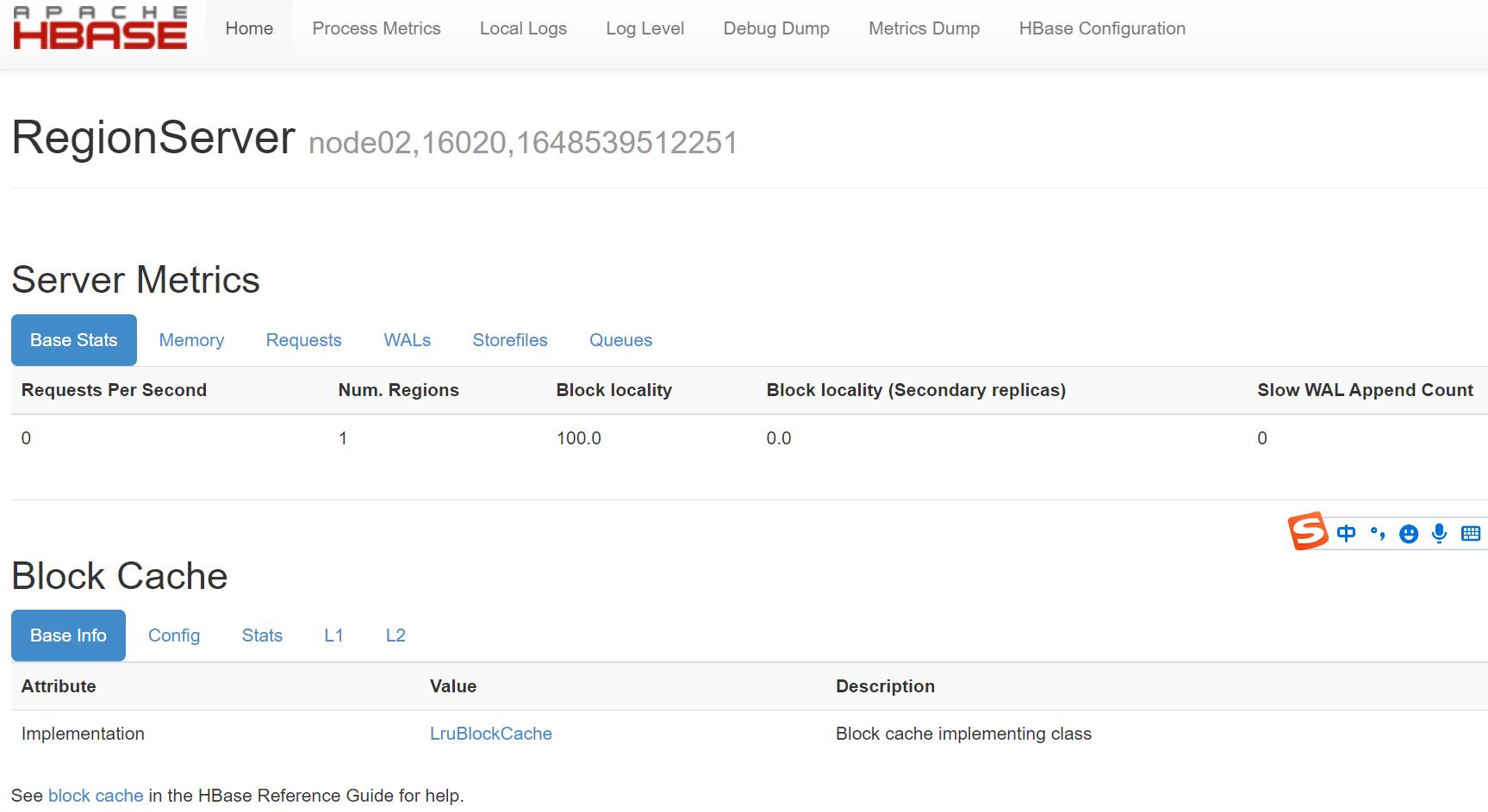1488x812 pixels.
Task: Switch to Block Cache Config tab
Action: (x=174, y=635)
